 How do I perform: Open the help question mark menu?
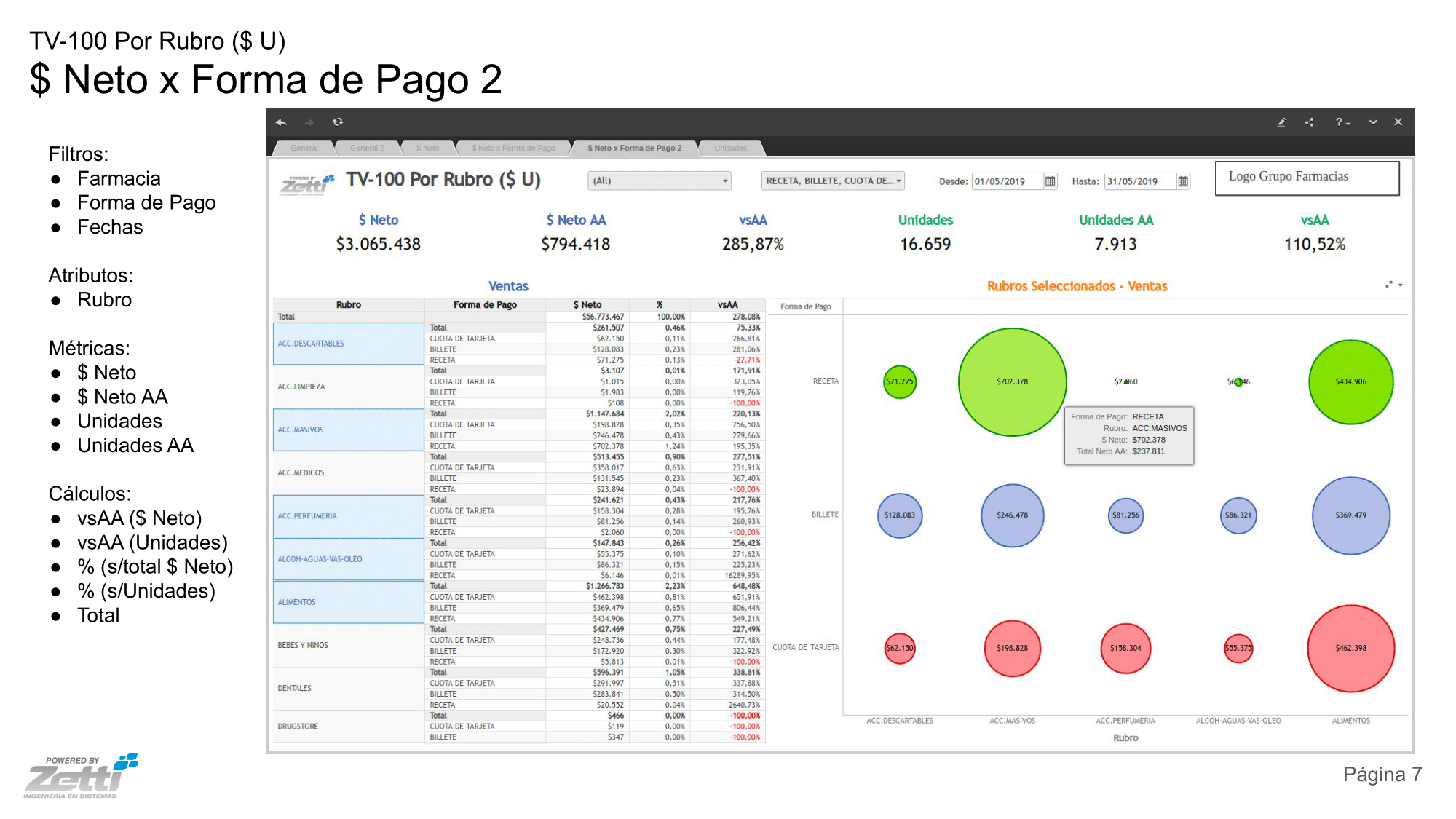(1342, 122)
